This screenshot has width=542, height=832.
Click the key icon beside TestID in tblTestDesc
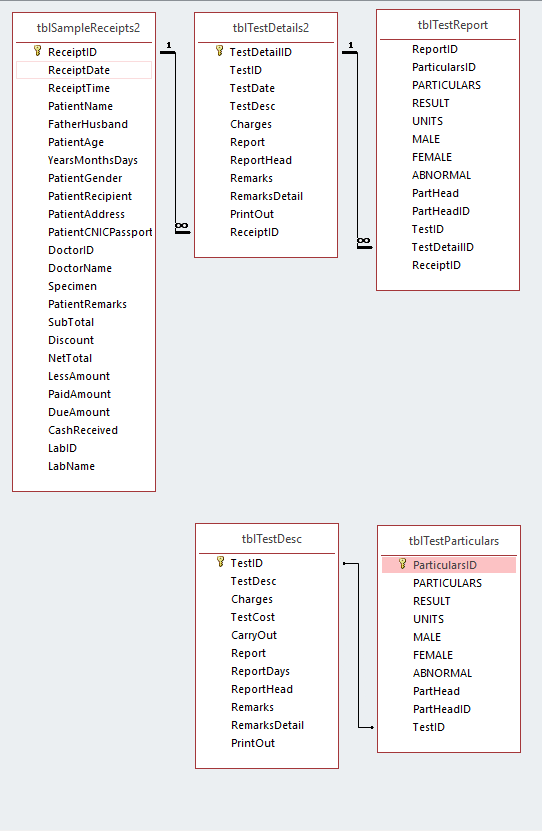click(x=220, y=562)
